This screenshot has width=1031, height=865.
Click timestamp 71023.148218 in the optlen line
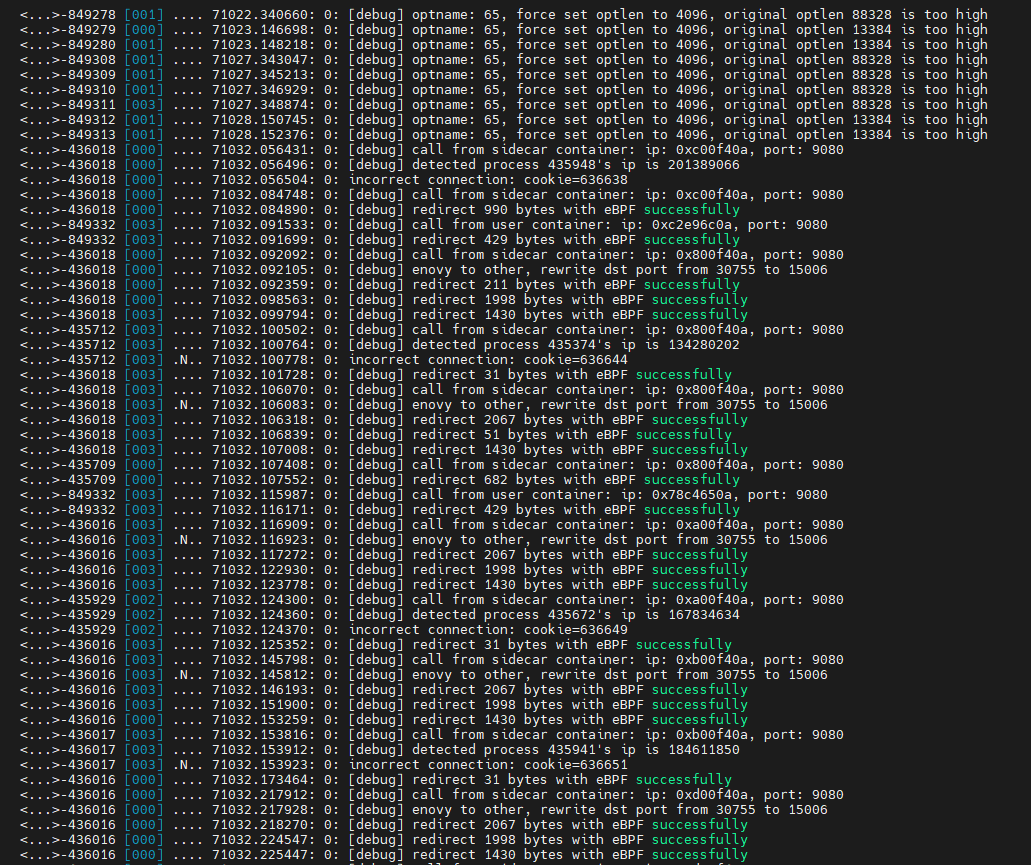260,45
